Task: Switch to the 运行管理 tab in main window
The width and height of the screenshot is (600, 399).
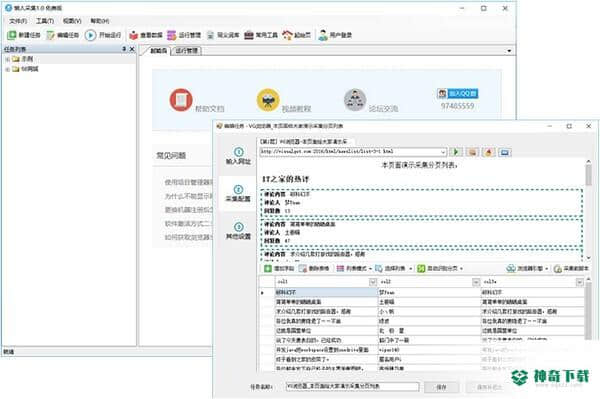Action: pos(187,51)
